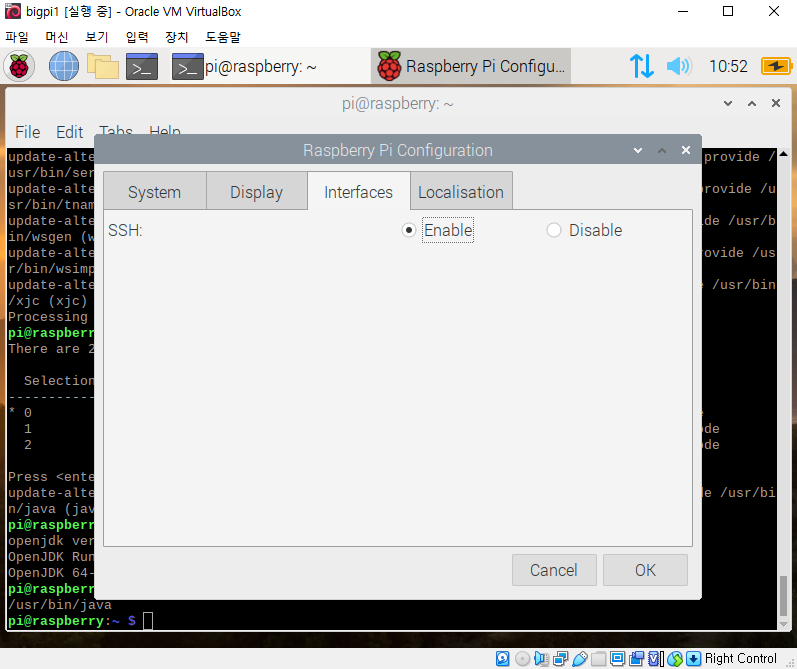Open VirtualBox 머신 menu
The height and width of the screenshot is (669, 797).
click(x=56, y=37)
